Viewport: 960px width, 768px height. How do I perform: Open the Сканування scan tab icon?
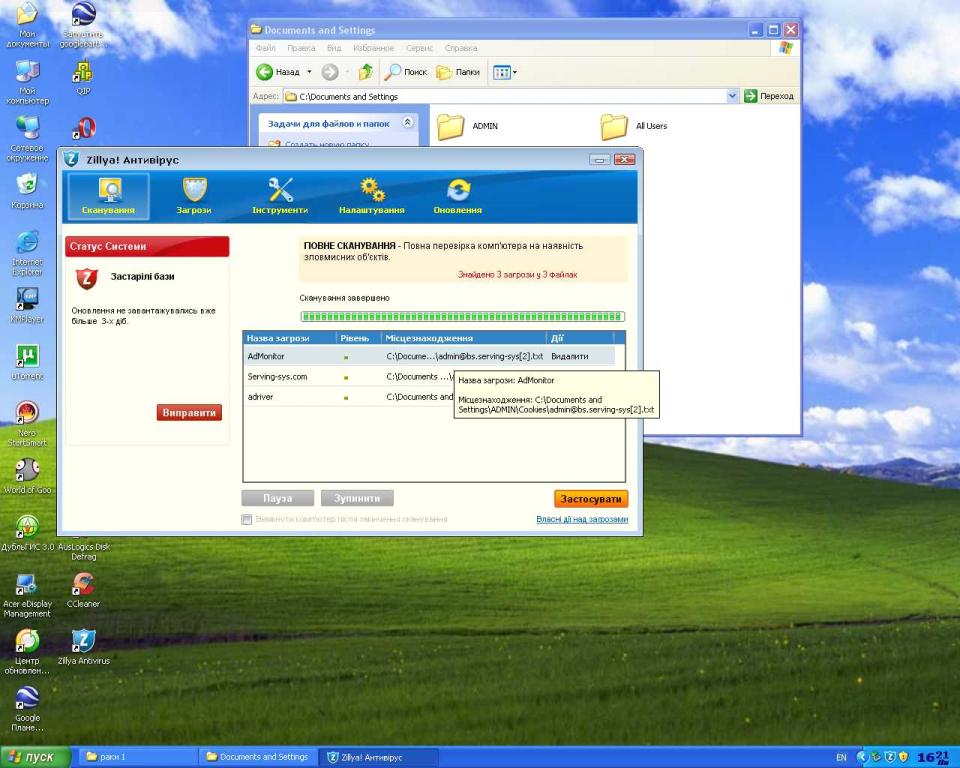(109, 190)
